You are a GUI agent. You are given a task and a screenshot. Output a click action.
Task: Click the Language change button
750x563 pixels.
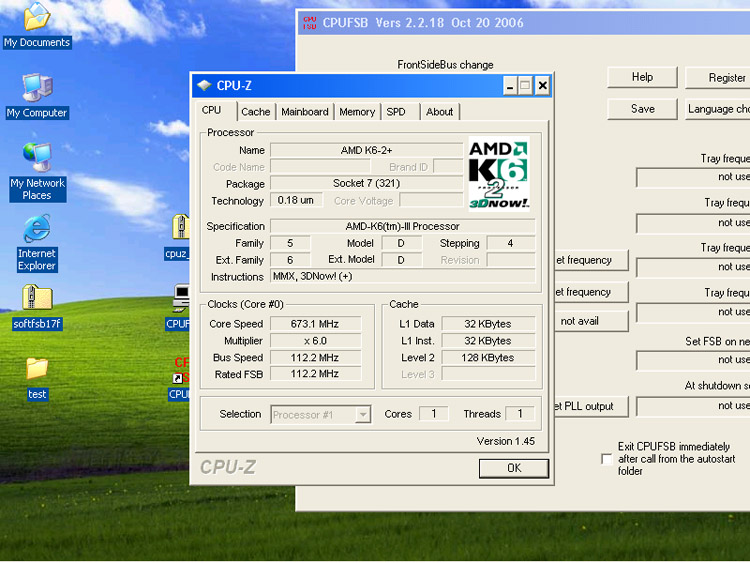717,109
